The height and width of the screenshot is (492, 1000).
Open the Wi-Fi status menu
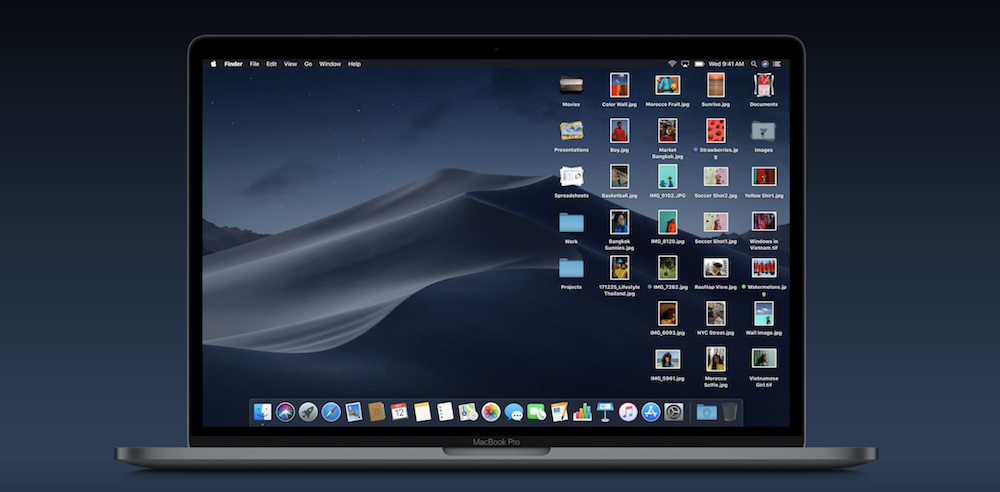[x=672, y=64]
